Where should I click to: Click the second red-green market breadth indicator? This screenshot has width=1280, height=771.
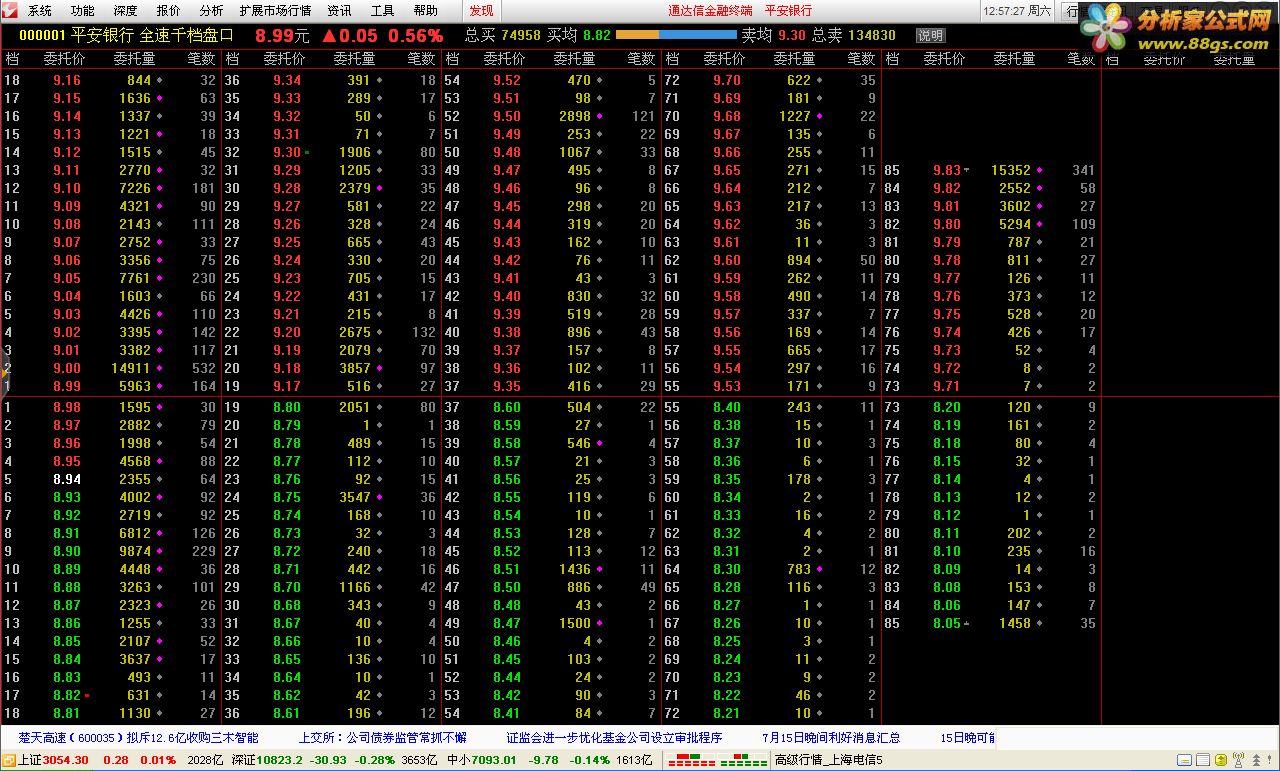[744, 760]
